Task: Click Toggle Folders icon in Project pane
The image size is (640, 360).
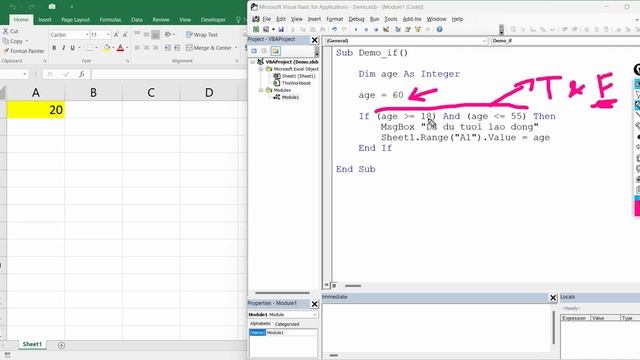Action: point(276,51)
